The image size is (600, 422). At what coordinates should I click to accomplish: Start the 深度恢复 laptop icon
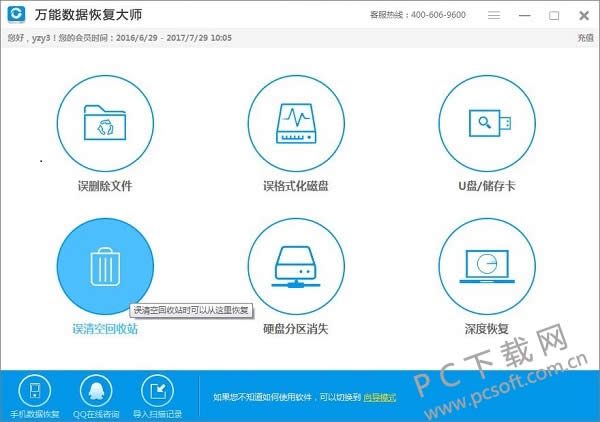pos(487,266)
